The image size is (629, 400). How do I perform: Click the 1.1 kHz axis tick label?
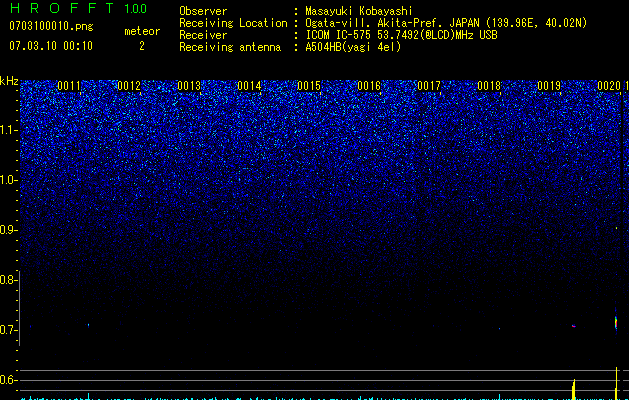coord(7,130)
